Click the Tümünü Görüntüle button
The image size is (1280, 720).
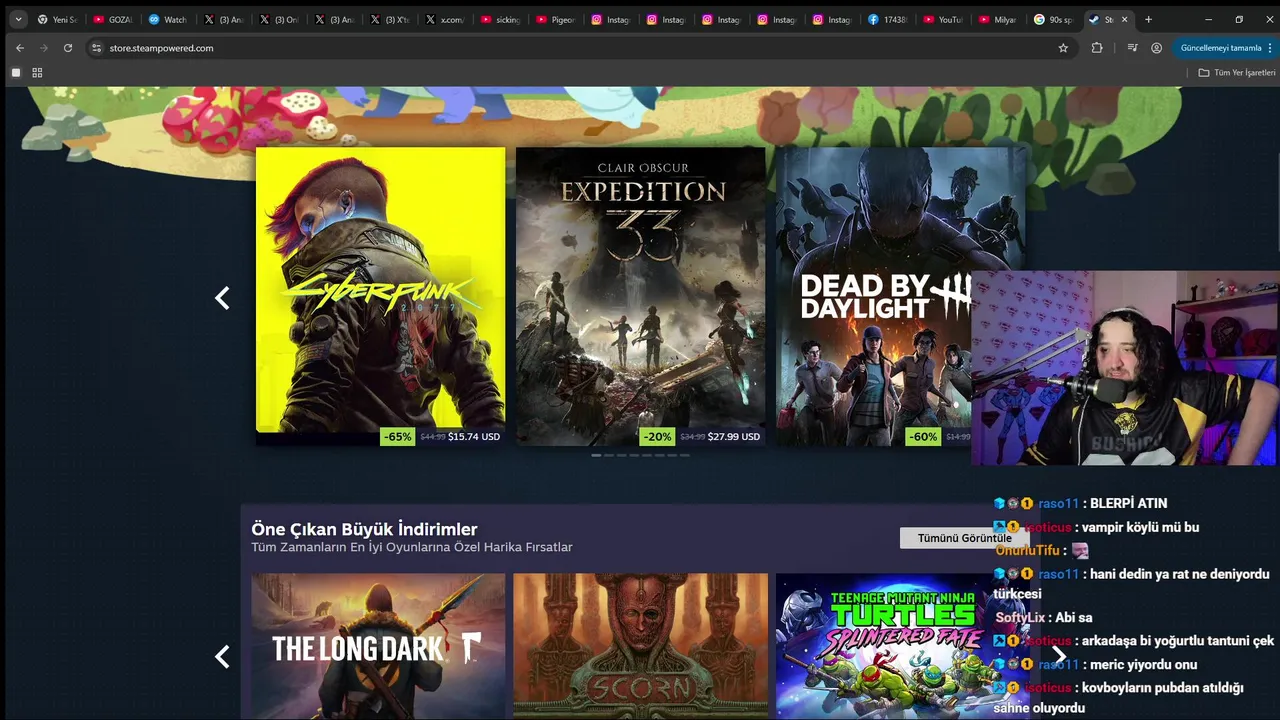point(964,538)
